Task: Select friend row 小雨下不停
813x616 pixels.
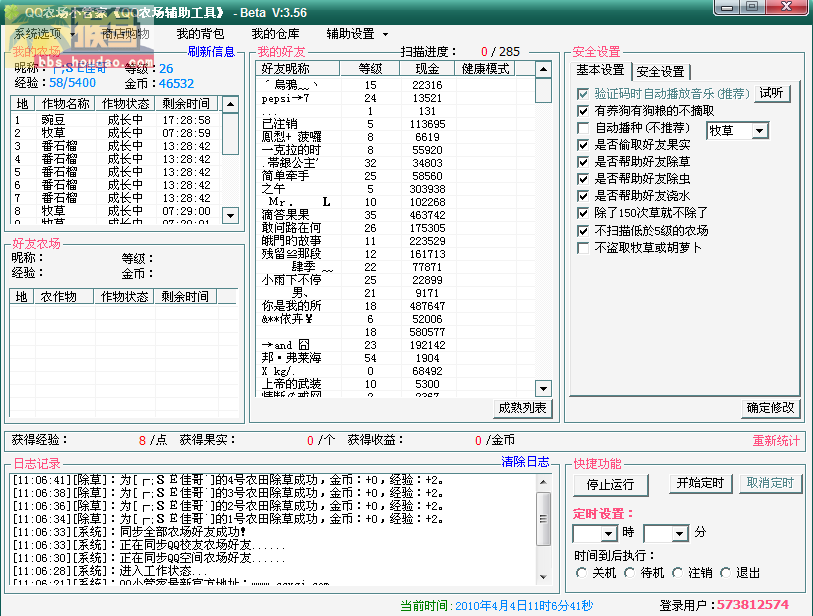Action: [x=395, y=281]
